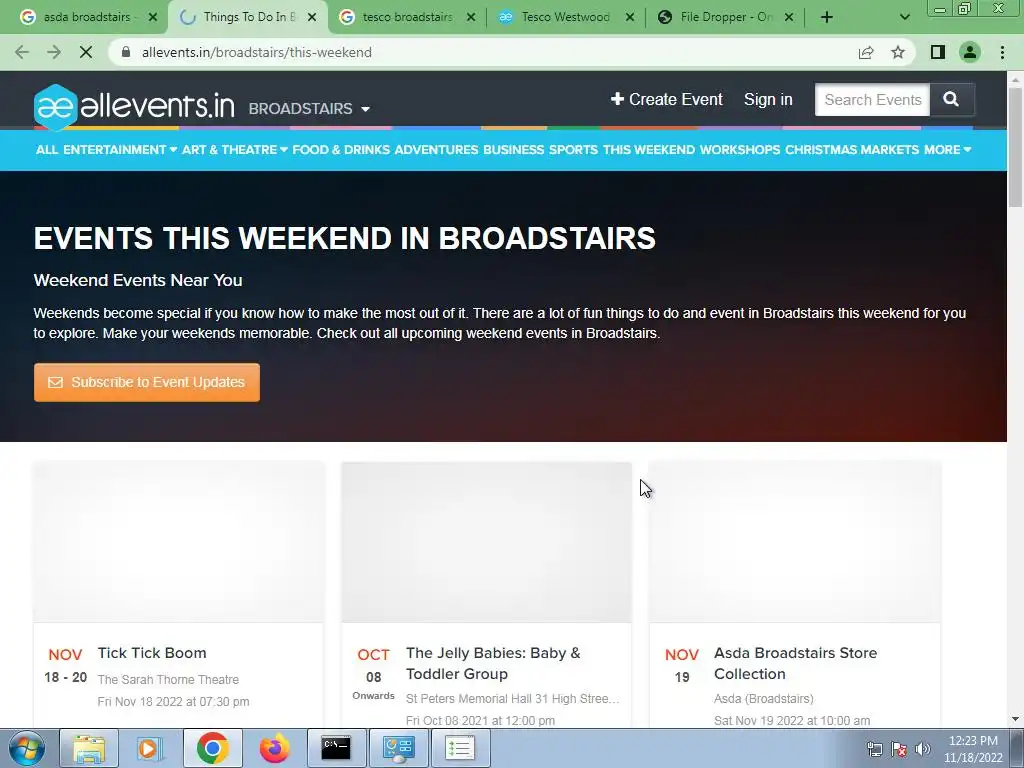Expand the BROADSTAIRS city dropdown
1024x768 pixels.
(x=309, y=108)
